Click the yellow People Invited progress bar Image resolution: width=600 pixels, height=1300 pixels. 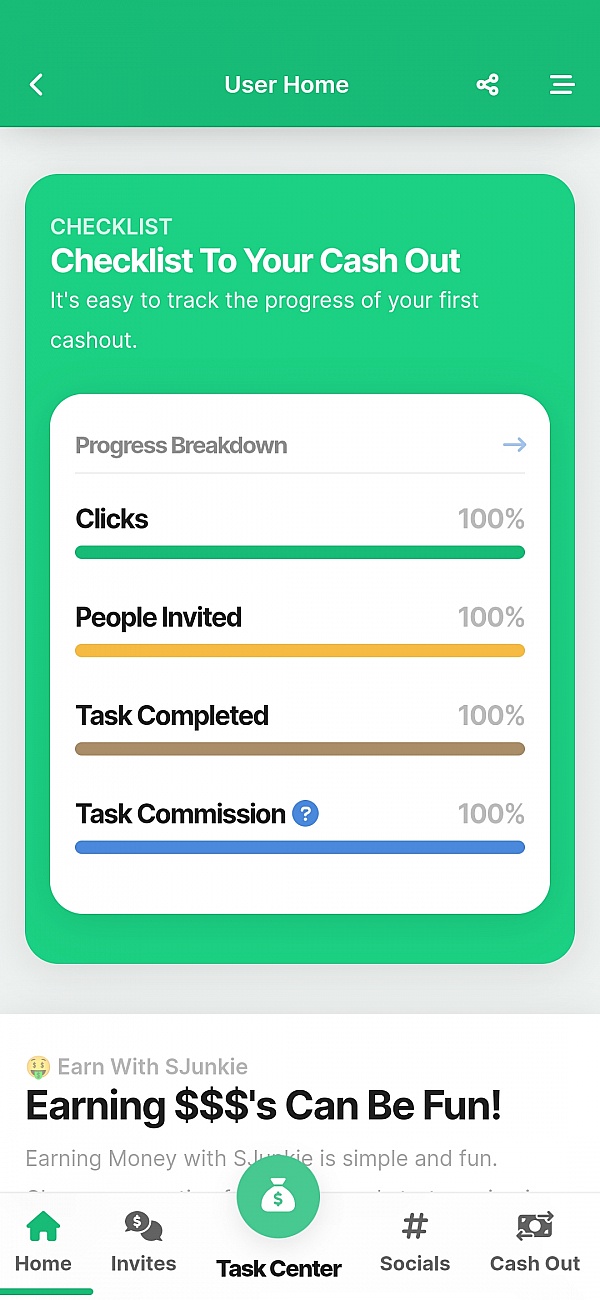coord(300,651)
